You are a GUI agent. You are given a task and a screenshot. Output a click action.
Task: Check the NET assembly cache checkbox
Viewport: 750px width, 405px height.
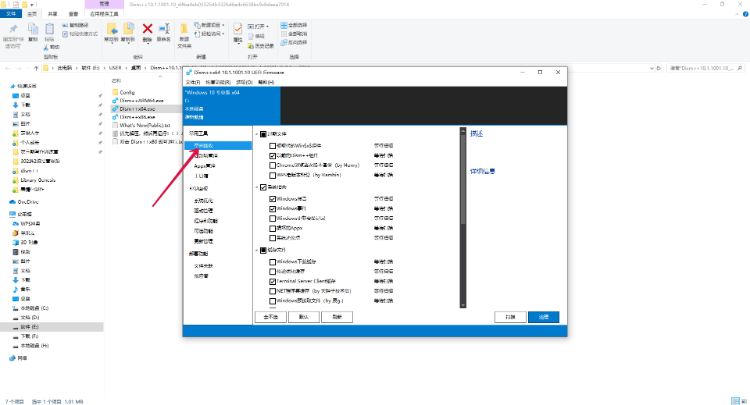pos(272,291)
